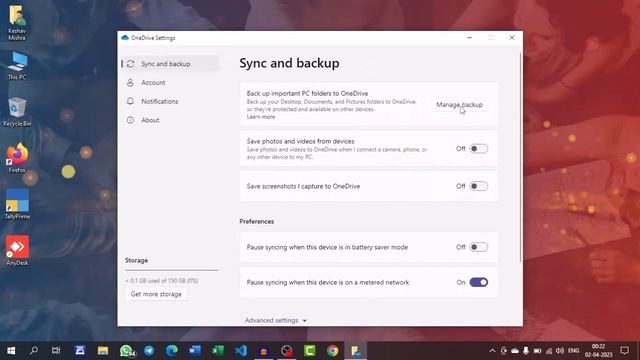Screen dimensions: 640x360
Task: Click the OneDrive cloud icon in title bar
Action: [x=125, y=38]
